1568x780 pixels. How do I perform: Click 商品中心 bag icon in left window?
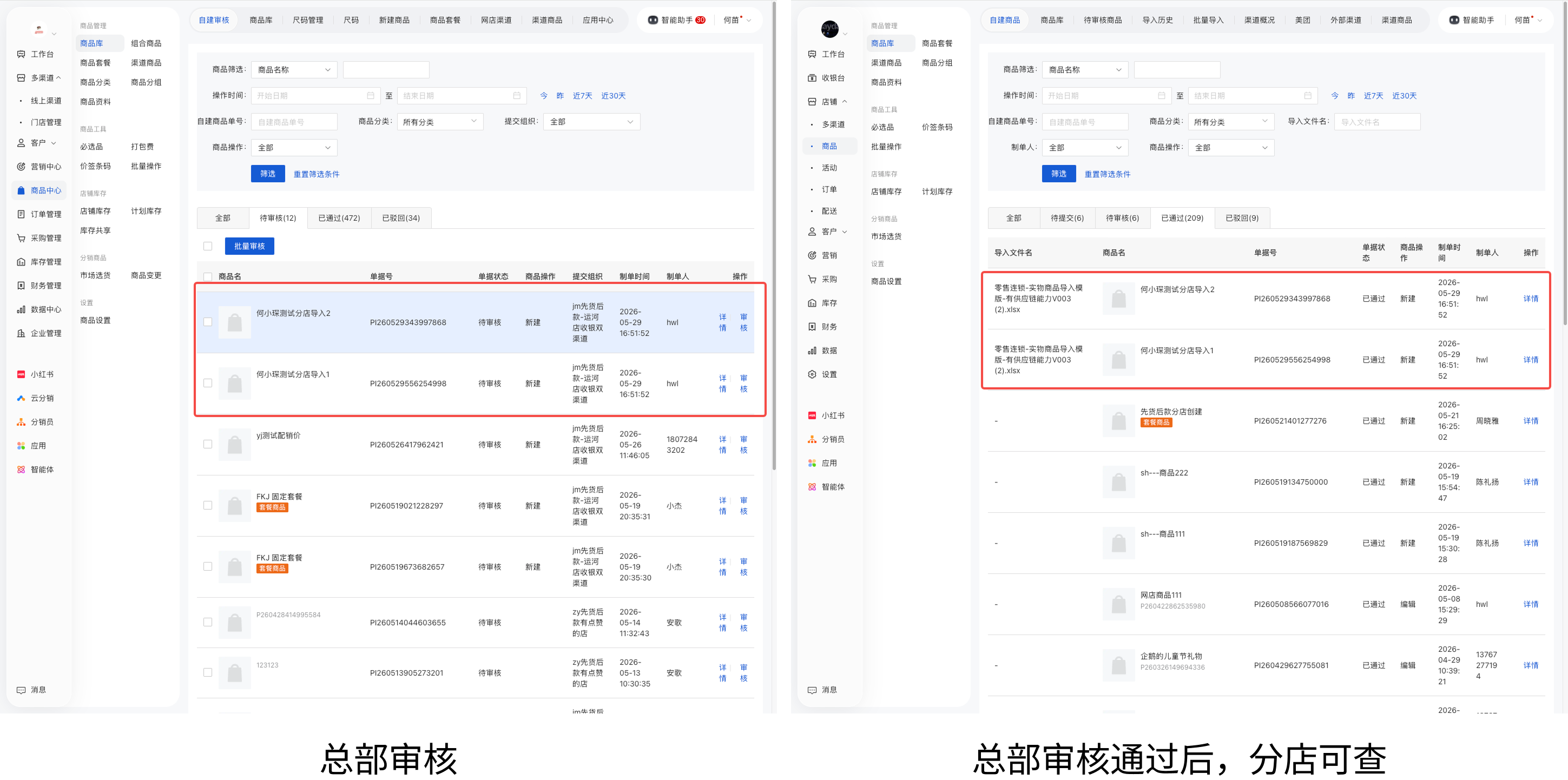coord(21,190)
